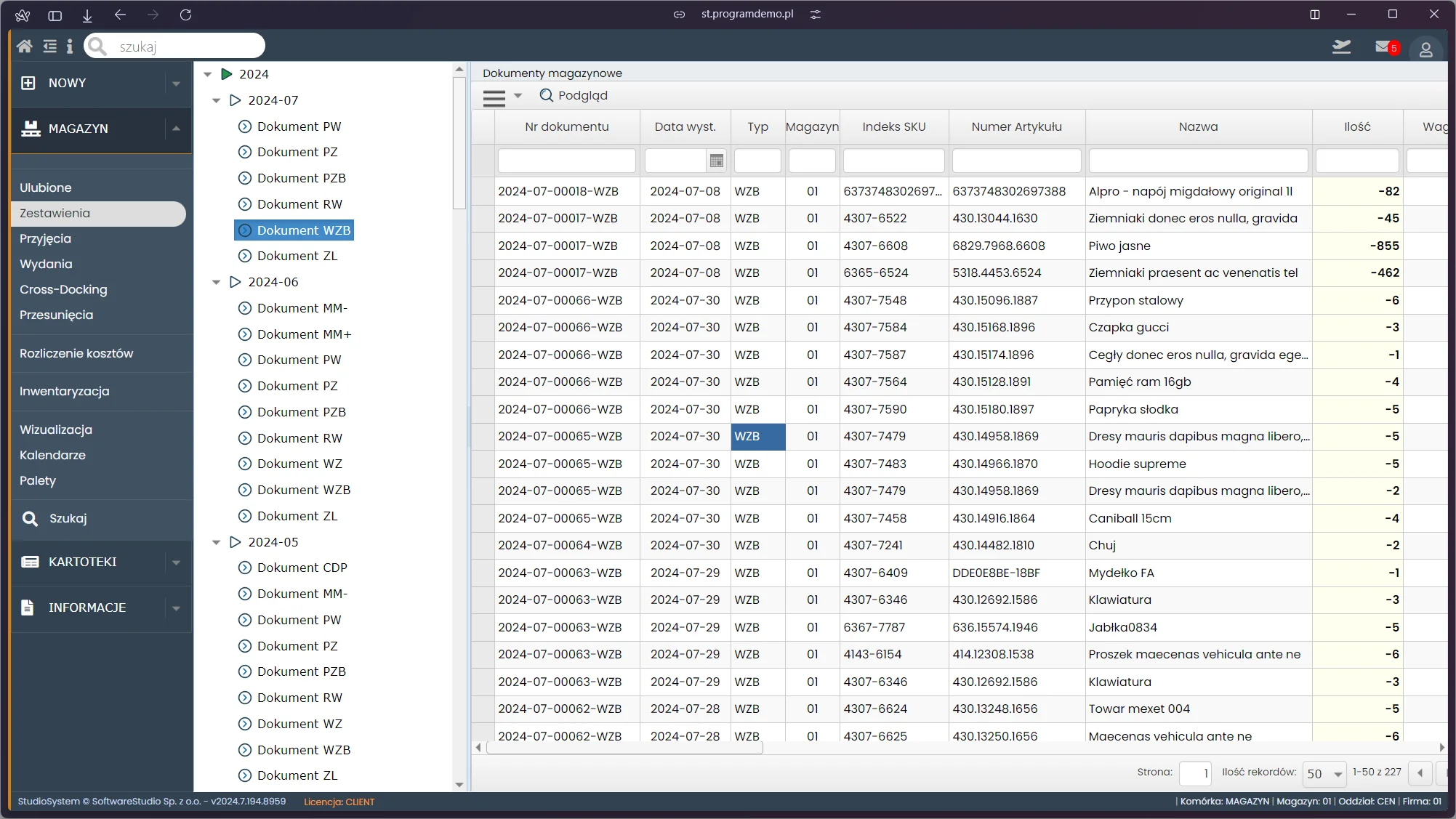Click the KARTOTEKI section icon
Image resolution: width=1456 pixels, height=819 pixels.
pos(29,561)
